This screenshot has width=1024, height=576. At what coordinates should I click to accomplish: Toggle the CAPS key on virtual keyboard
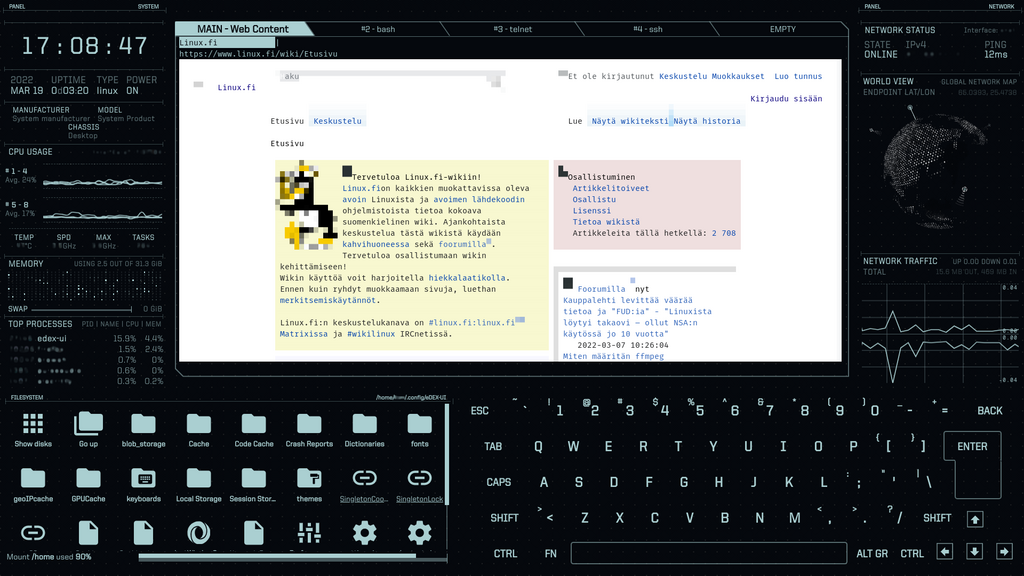pyautogui.click(x=499, y=482)
